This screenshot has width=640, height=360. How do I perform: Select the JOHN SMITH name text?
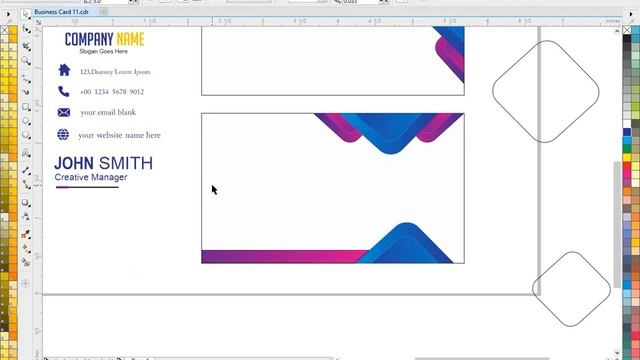point(104,163)
